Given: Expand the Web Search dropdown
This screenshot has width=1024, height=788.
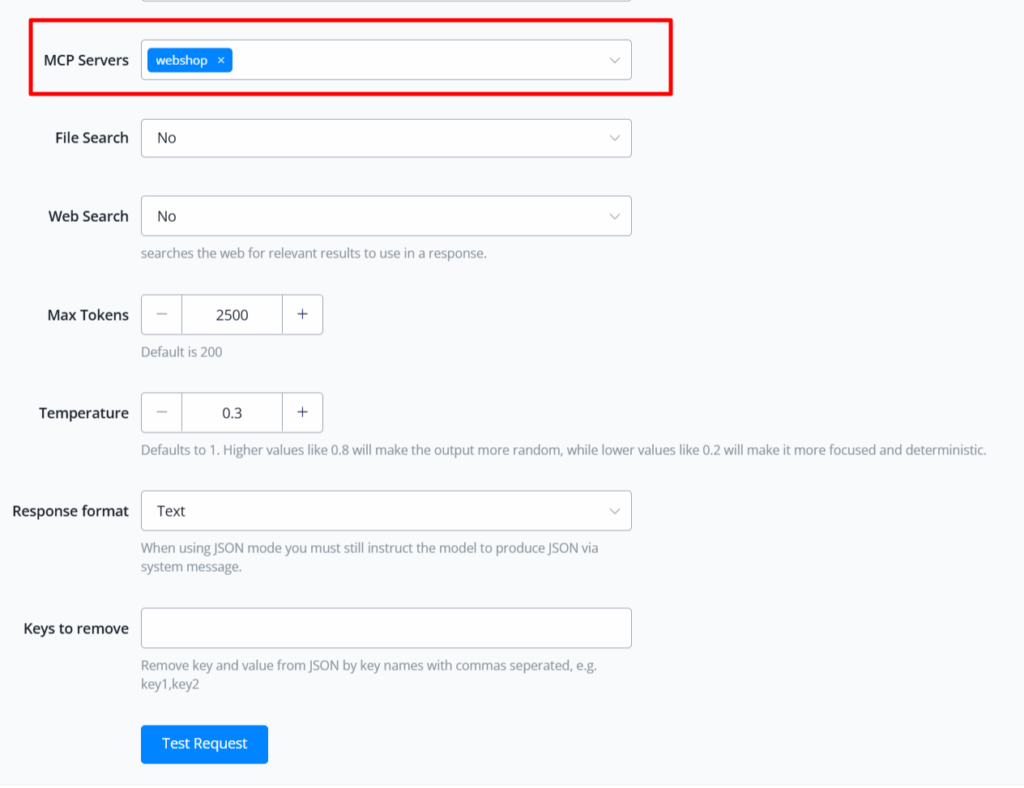Looking at the screenshot, I should pos(385,216).
